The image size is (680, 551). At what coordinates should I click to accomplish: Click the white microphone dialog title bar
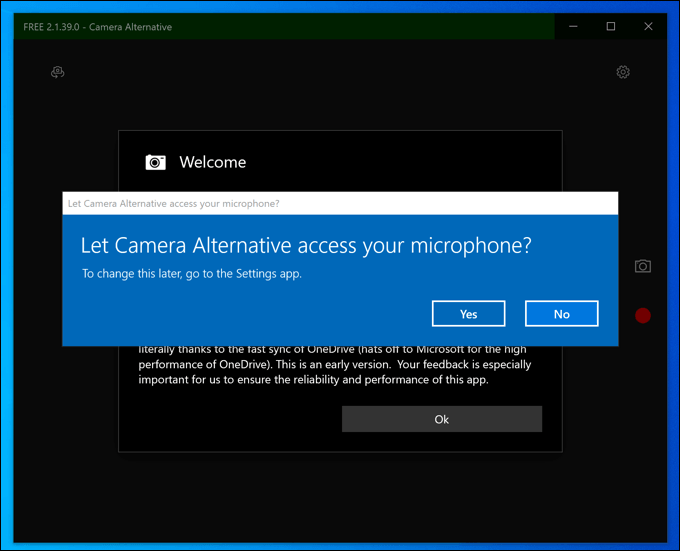click(x=340, y=202)
